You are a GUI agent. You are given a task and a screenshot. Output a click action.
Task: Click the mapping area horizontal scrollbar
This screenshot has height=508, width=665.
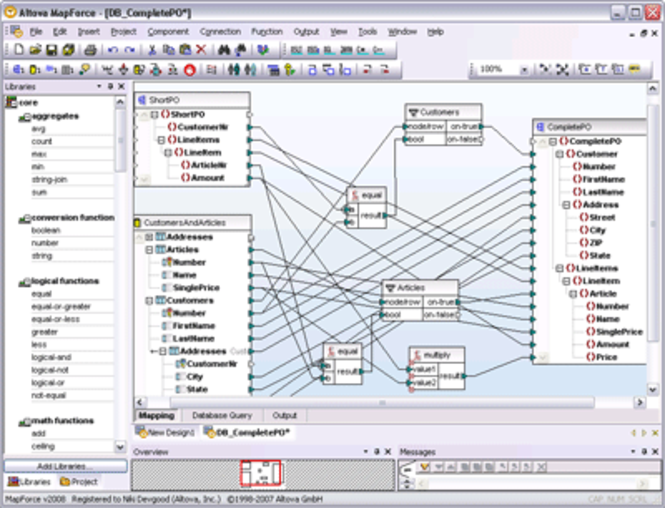tap(382, 402)
